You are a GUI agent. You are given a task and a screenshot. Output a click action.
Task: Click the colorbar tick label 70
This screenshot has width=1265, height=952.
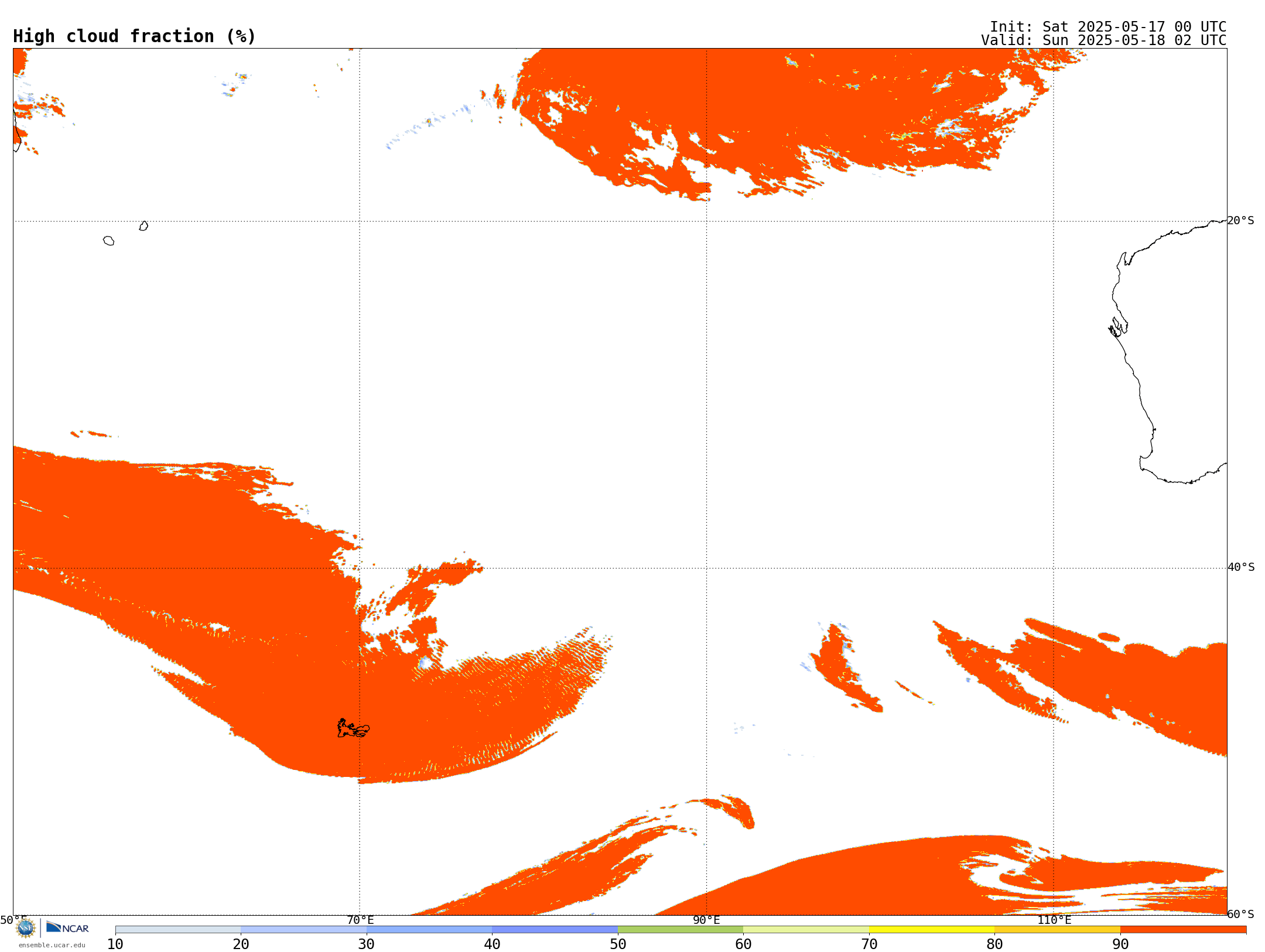coord(869,944)
